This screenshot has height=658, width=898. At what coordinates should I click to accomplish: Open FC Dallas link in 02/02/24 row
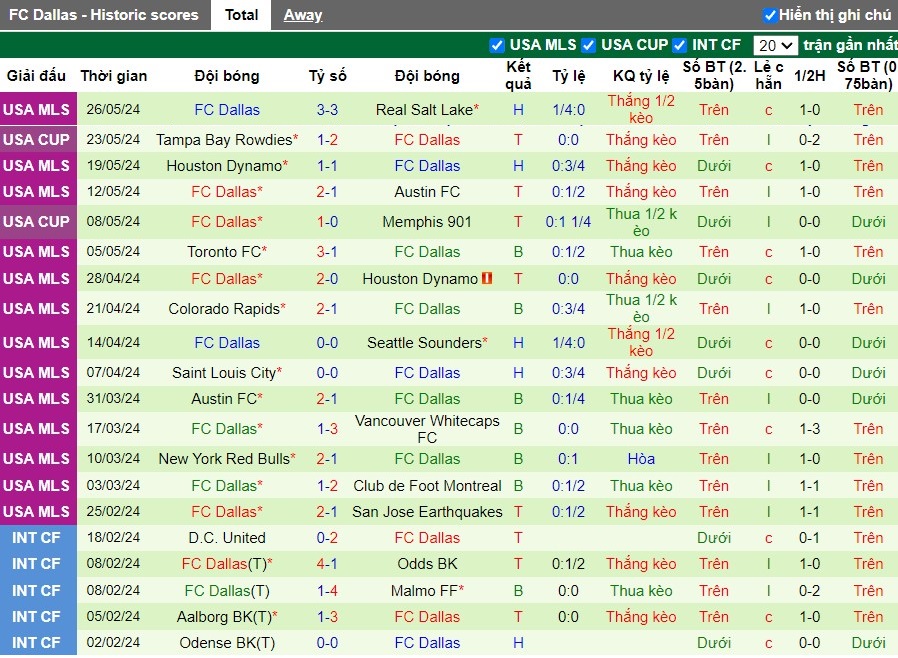coord(427,643)
